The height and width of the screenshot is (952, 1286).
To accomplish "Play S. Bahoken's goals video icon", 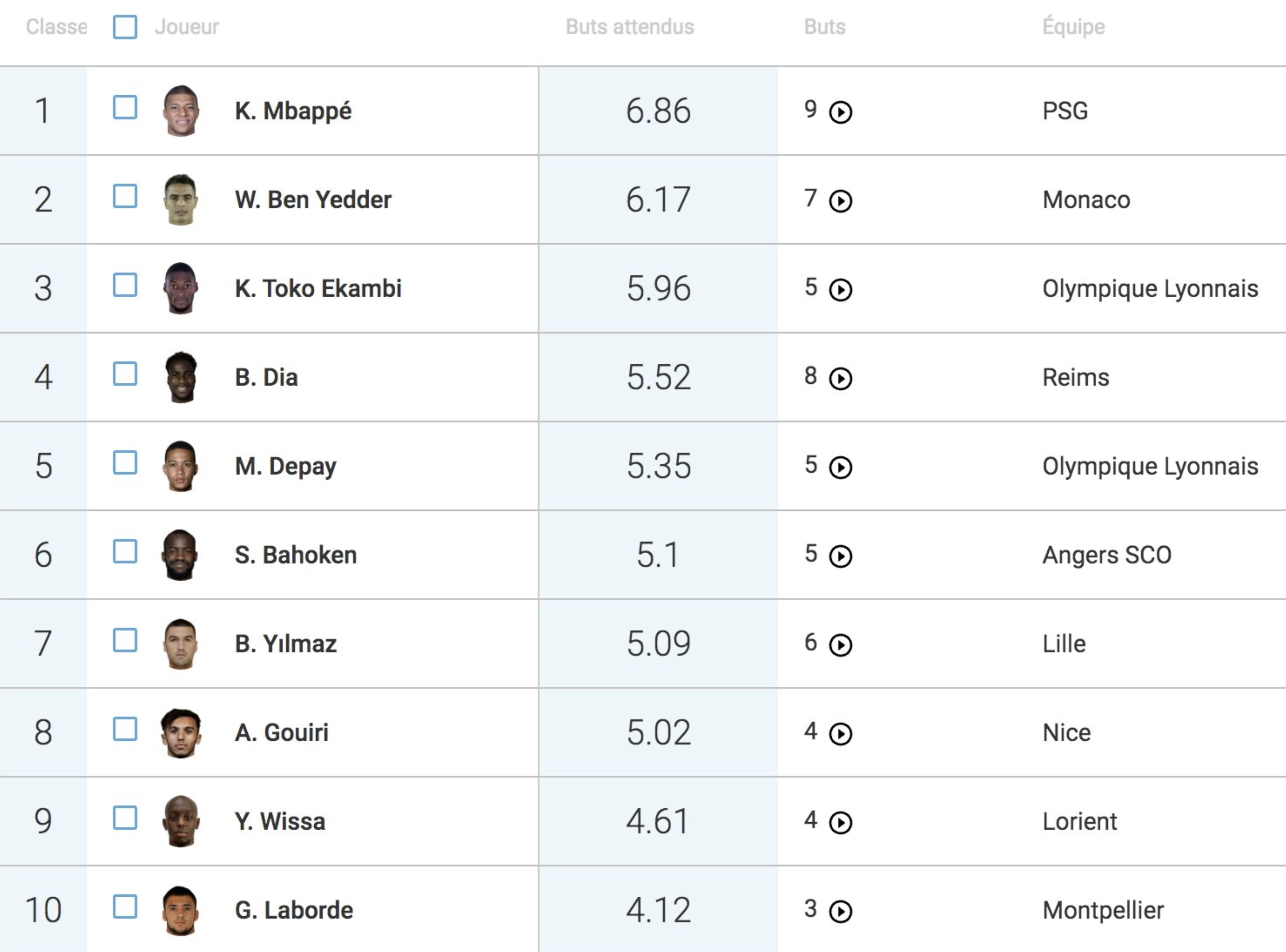I will coord(840,556).
